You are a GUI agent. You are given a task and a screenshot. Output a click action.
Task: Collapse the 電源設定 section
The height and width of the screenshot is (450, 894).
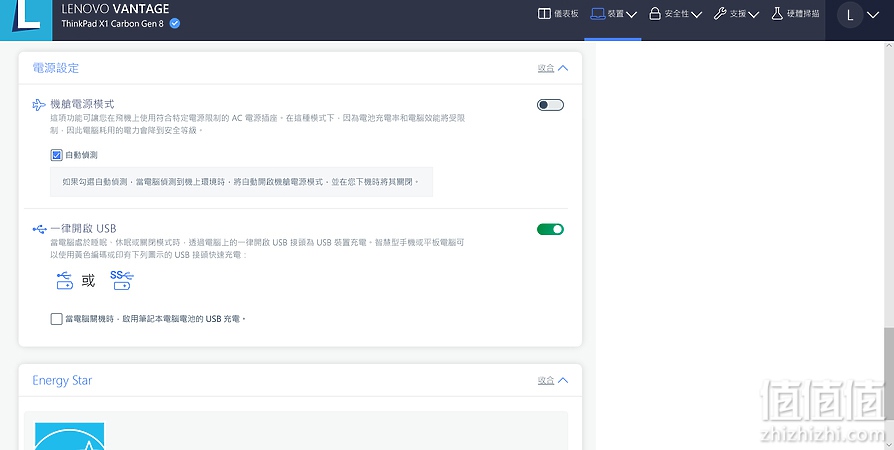[x=552, y=68]
